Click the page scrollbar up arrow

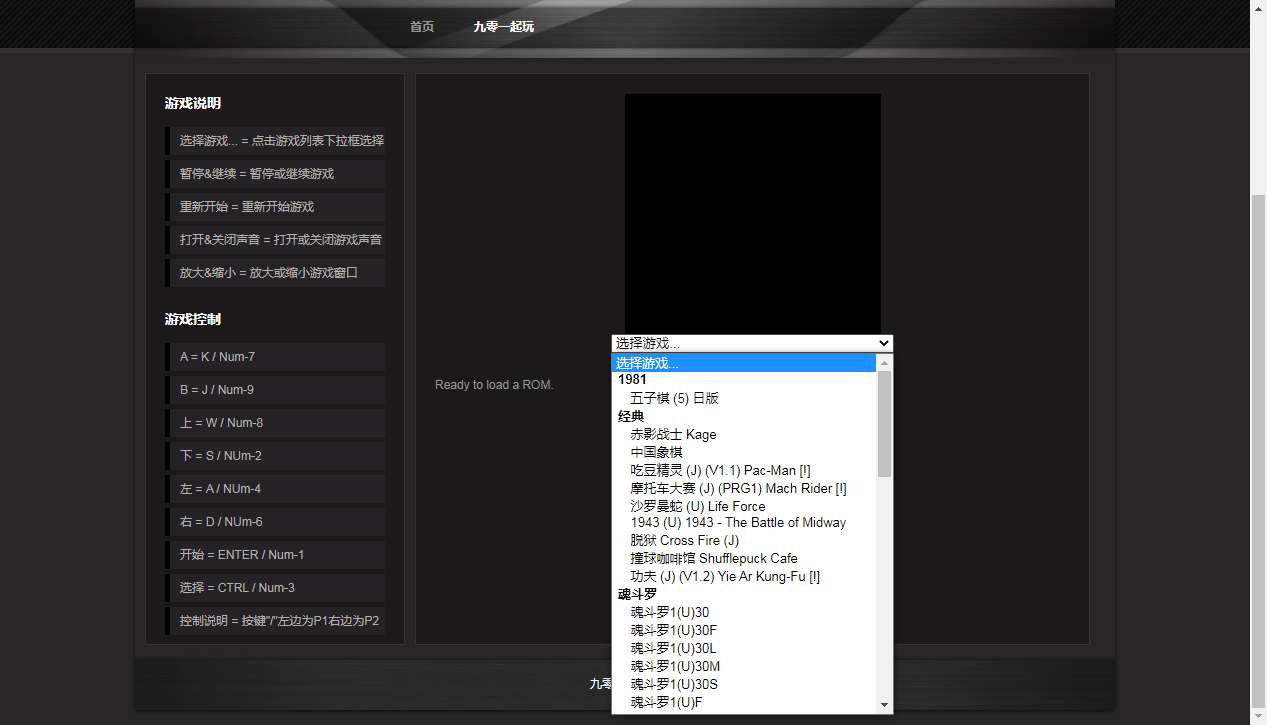(x=1259, y=7)
